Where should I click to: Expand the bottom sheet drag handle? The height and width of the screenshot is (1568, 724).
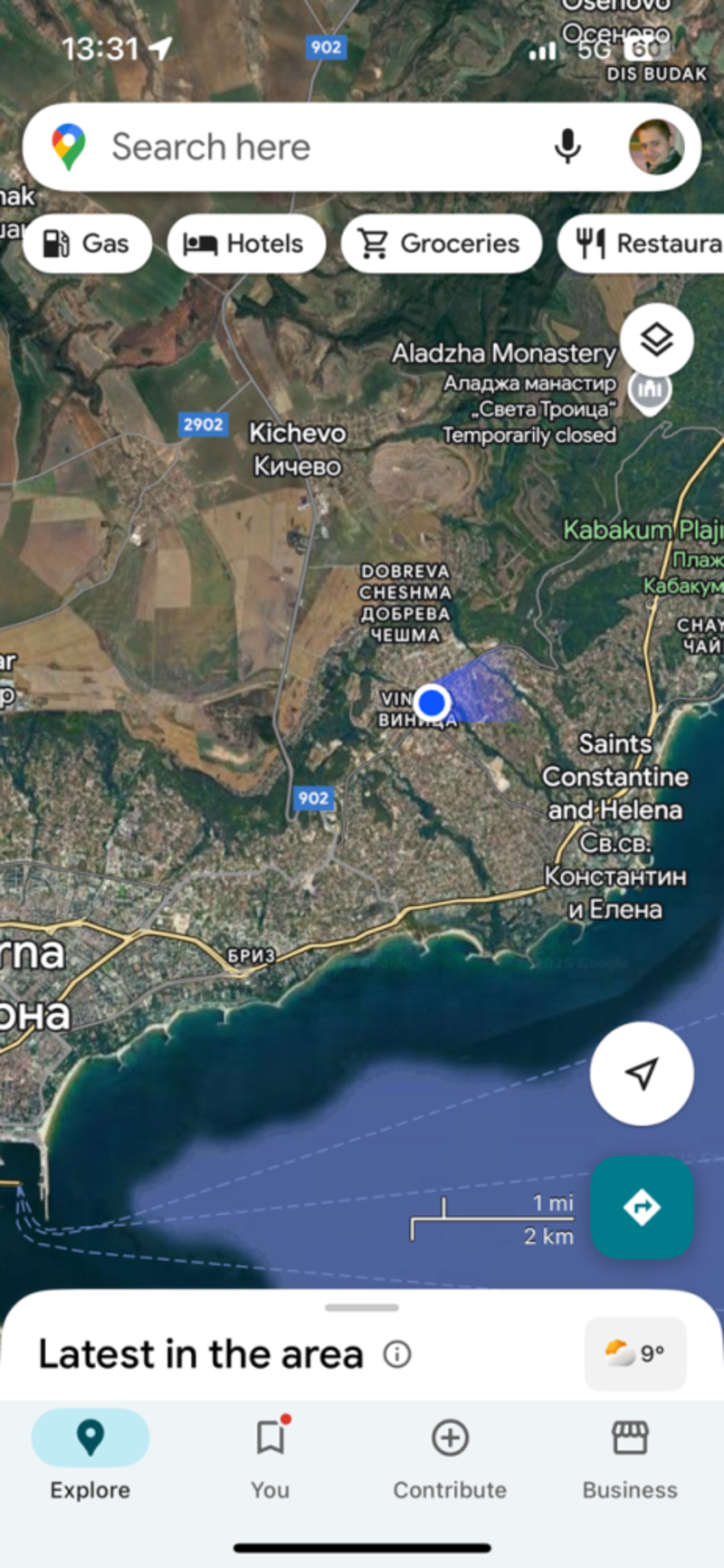tap(362, 1307)
